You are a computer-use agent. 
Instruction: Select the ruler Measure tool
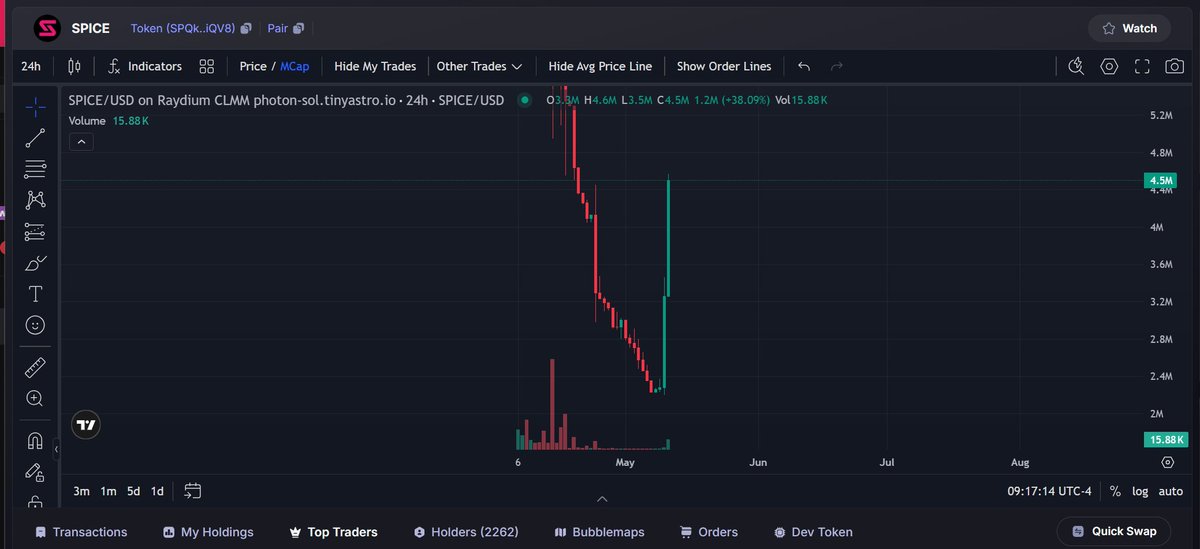(x=35, y=367)
